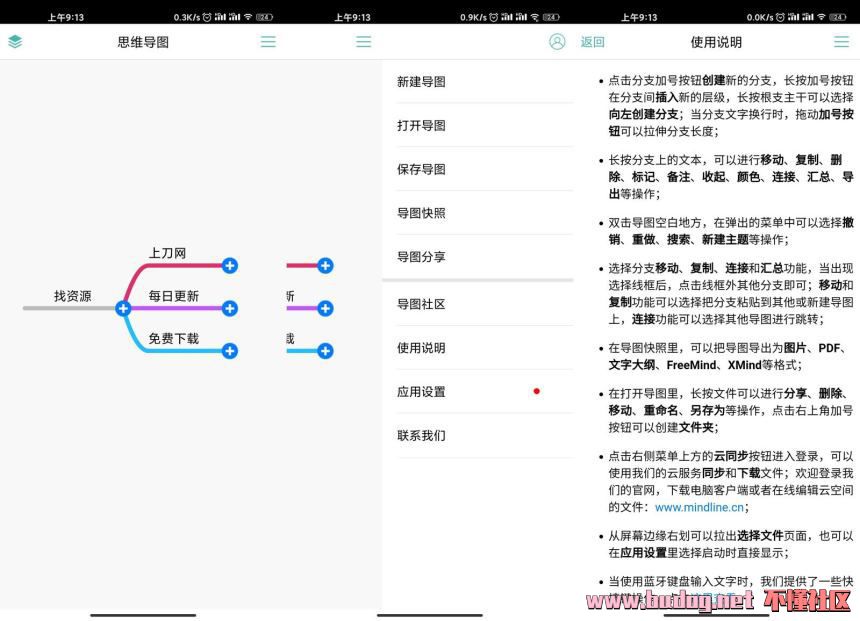Select 新建导图 menu item
The image size is (860, 621).
[x=421, y=82]
